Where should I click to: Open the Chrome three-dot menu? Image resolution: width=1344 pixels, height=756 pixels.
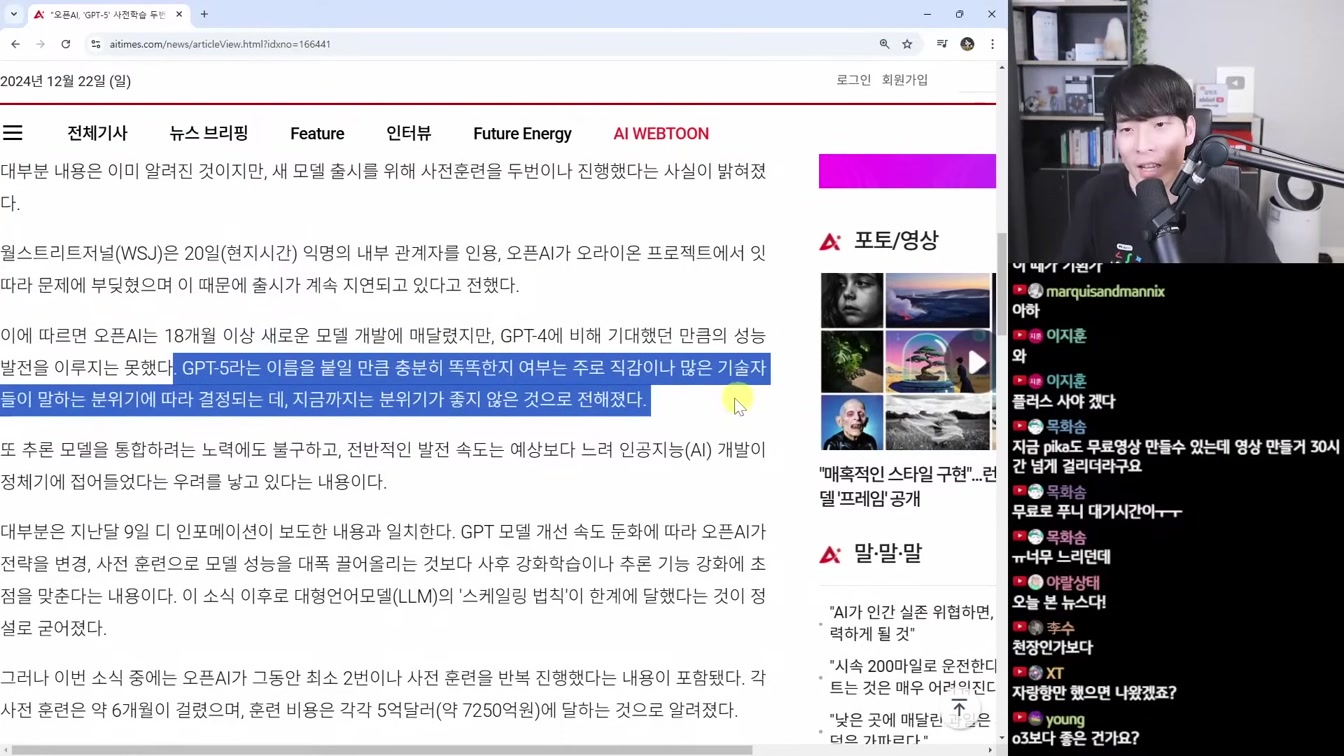tap(992, 44)
